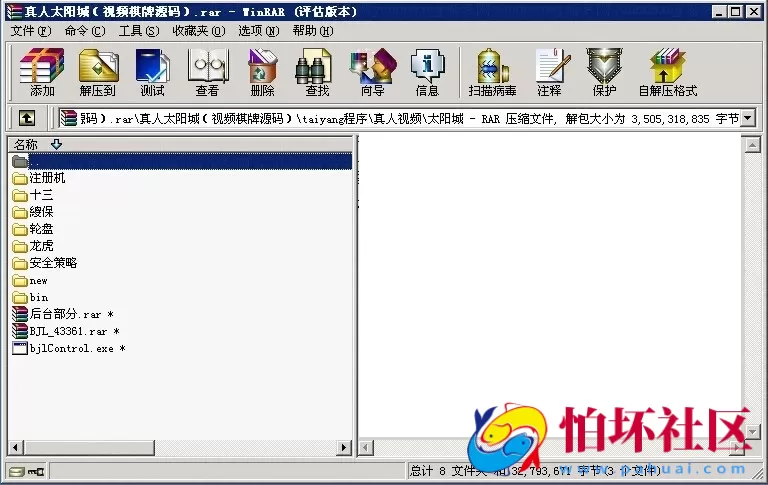This screenshot has width=768, height=485.
Task: Click the 解压到 (Extract To) icon
Action: pyautogui.click(x=97, y=71)
